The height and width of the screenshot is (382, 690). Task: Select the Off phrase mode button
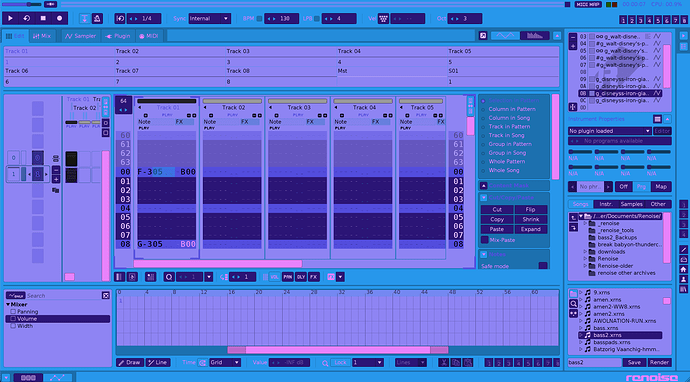coord(623,187)
